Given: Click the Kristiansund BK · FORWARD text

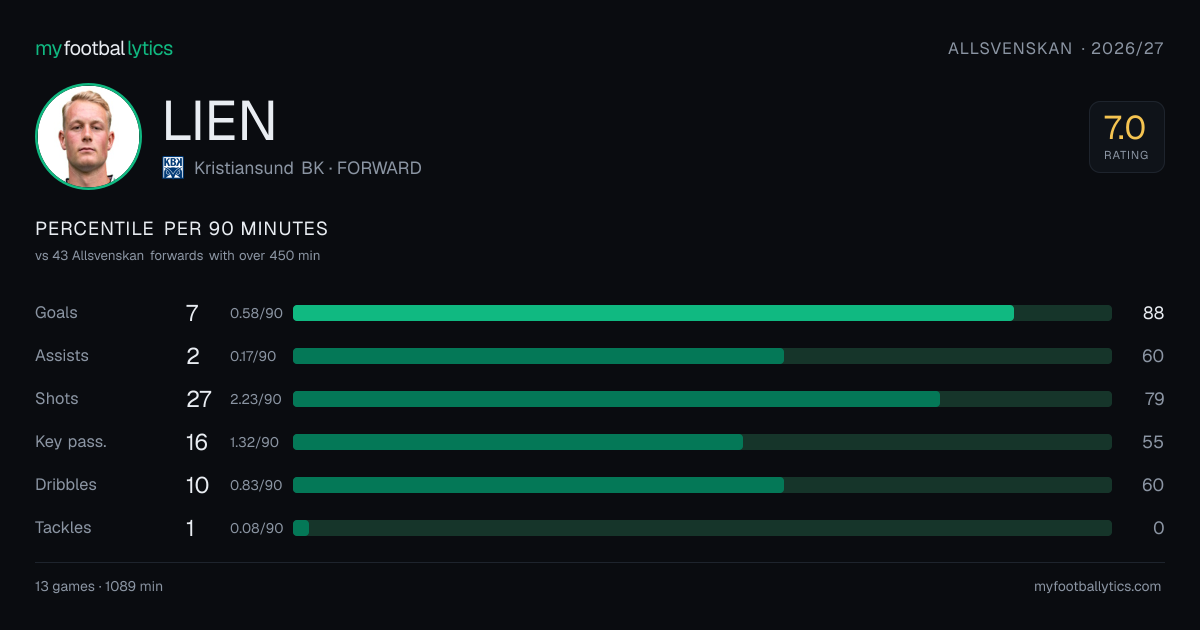Looking at the screenshot, I should [x=308, y=168].
